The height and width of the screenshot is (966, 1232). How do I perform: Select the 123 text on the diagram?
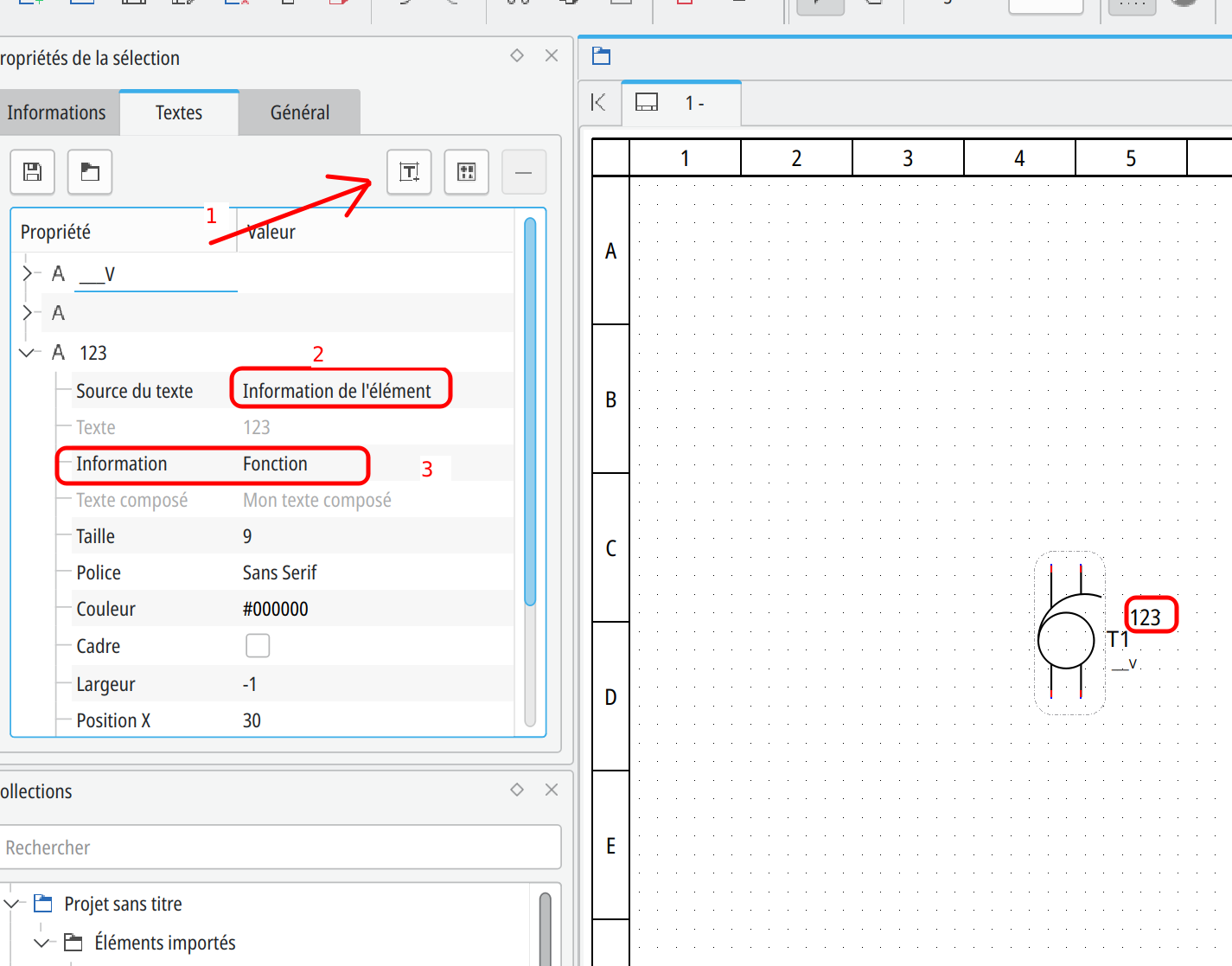pos(1146,617)
